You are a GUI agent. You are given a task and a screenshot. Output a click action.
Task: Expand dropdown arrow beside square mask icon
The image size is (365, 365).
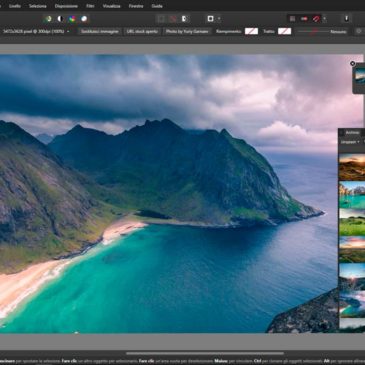[x=219, y=19]
